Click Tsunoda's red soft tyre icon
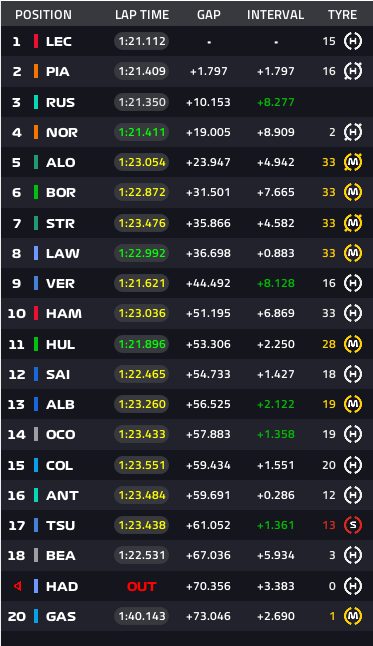373x646 pixels. click(x=353, y=525)
